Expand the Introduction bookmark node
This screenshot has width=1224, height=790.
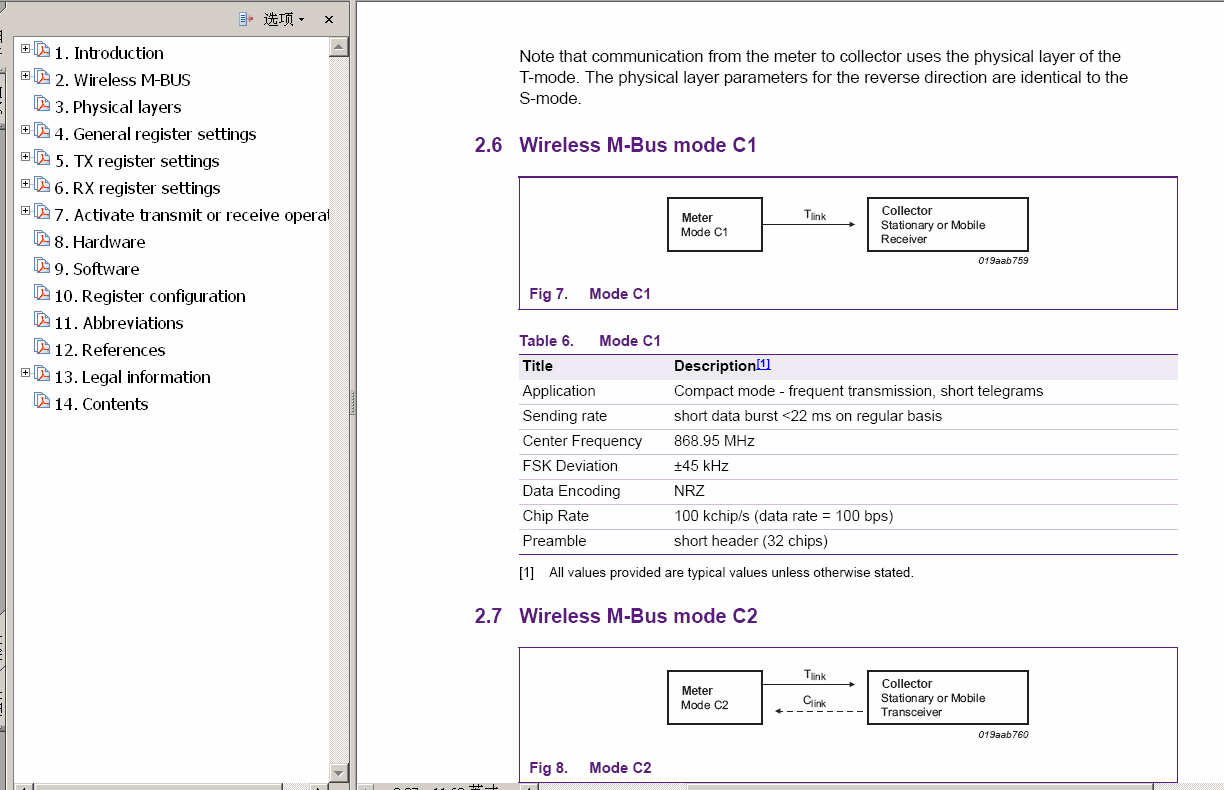click(x=26, y=49)
